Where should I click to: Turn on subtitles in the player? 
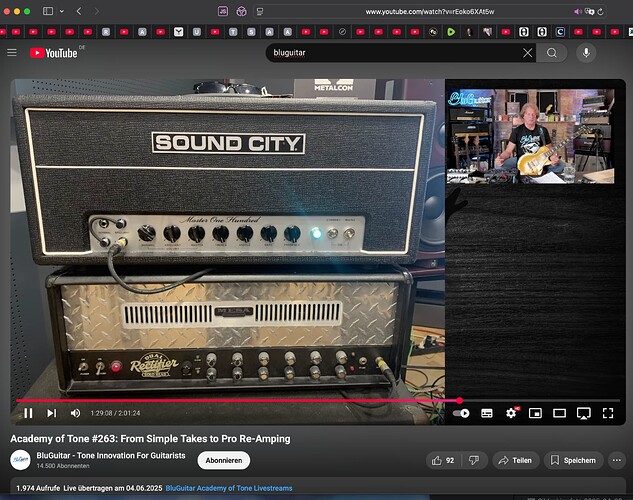pyautogui.click(x=487, y=413)
